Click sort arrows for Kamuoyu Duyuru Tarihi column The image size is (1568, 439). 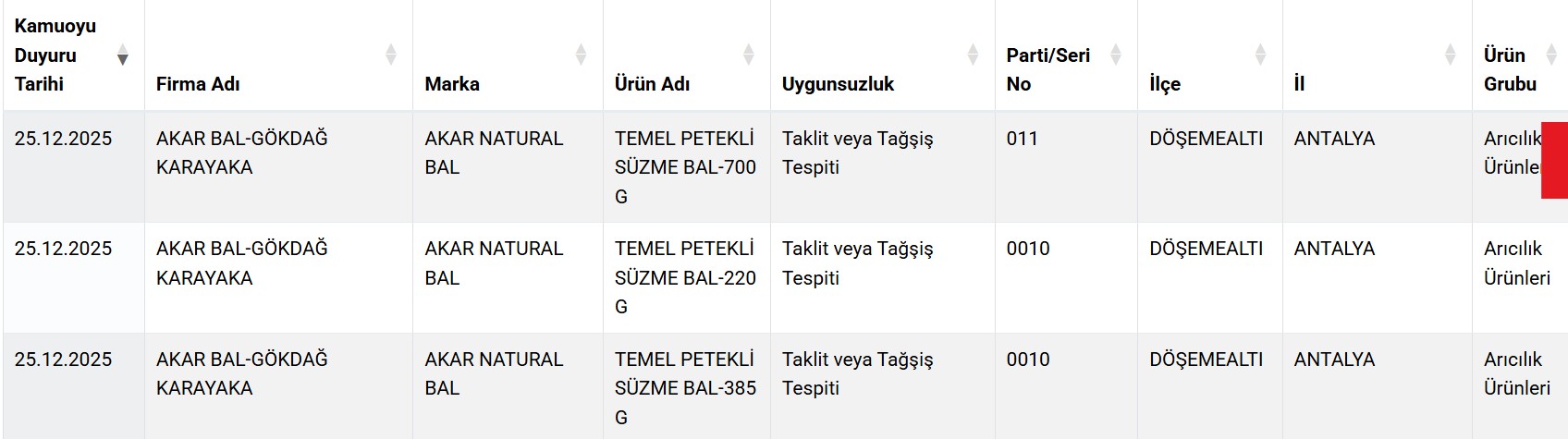pos(122,55)
